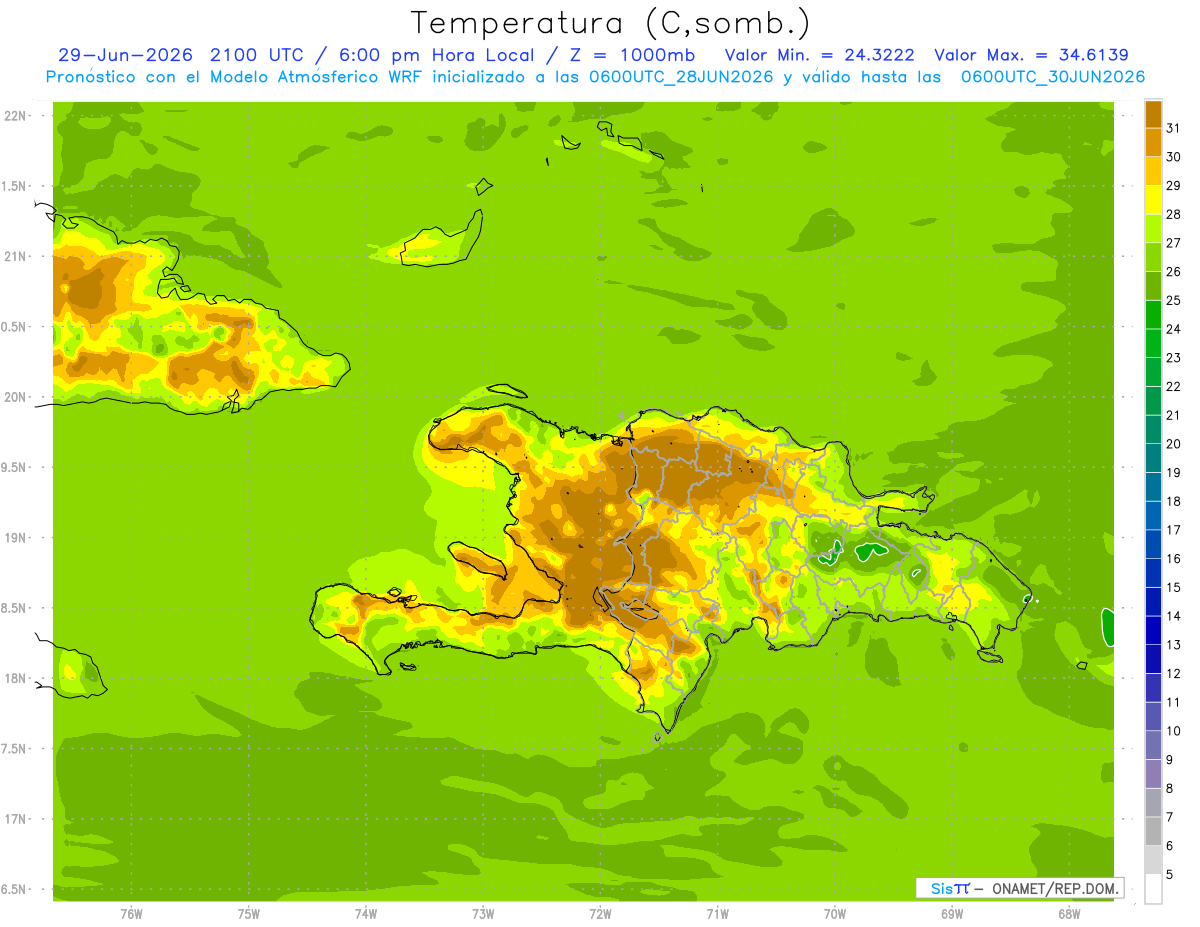This screenshot has height=927, width=1200.
Task: Click the "68W" longitude axis label
Action: tap(1069, 913)
